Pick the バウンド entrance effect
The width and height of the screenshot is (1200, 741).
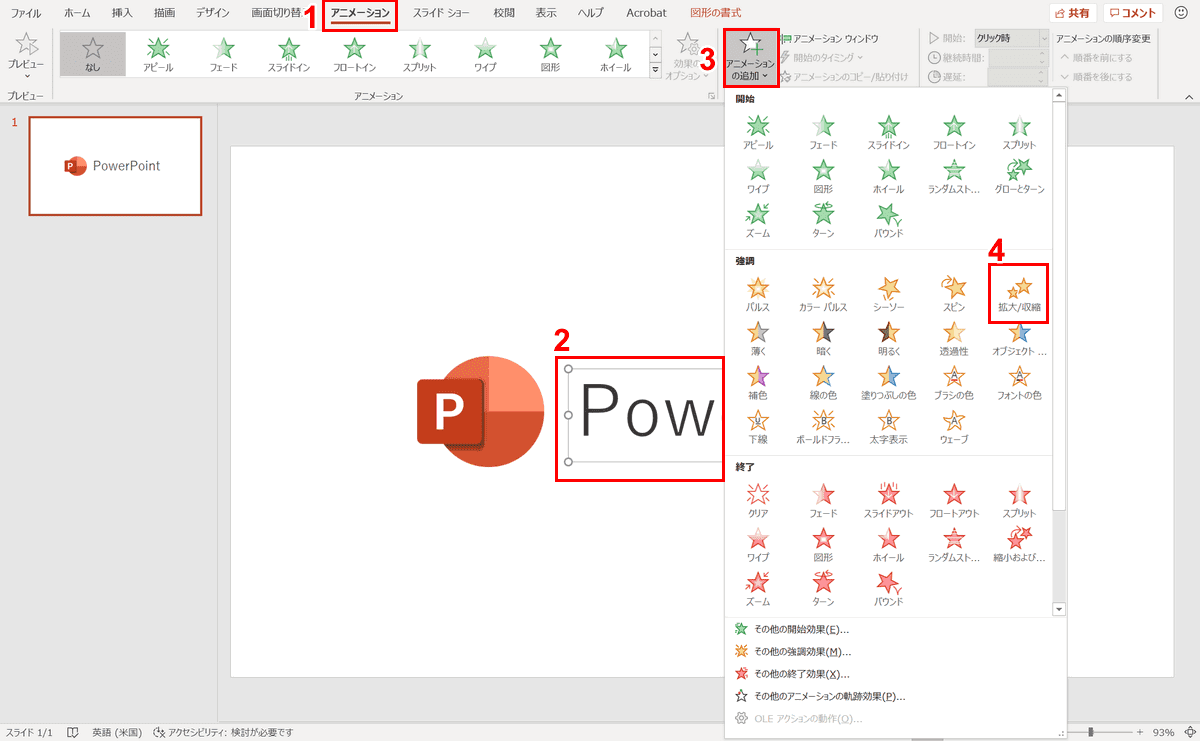[x=889, y=221]
